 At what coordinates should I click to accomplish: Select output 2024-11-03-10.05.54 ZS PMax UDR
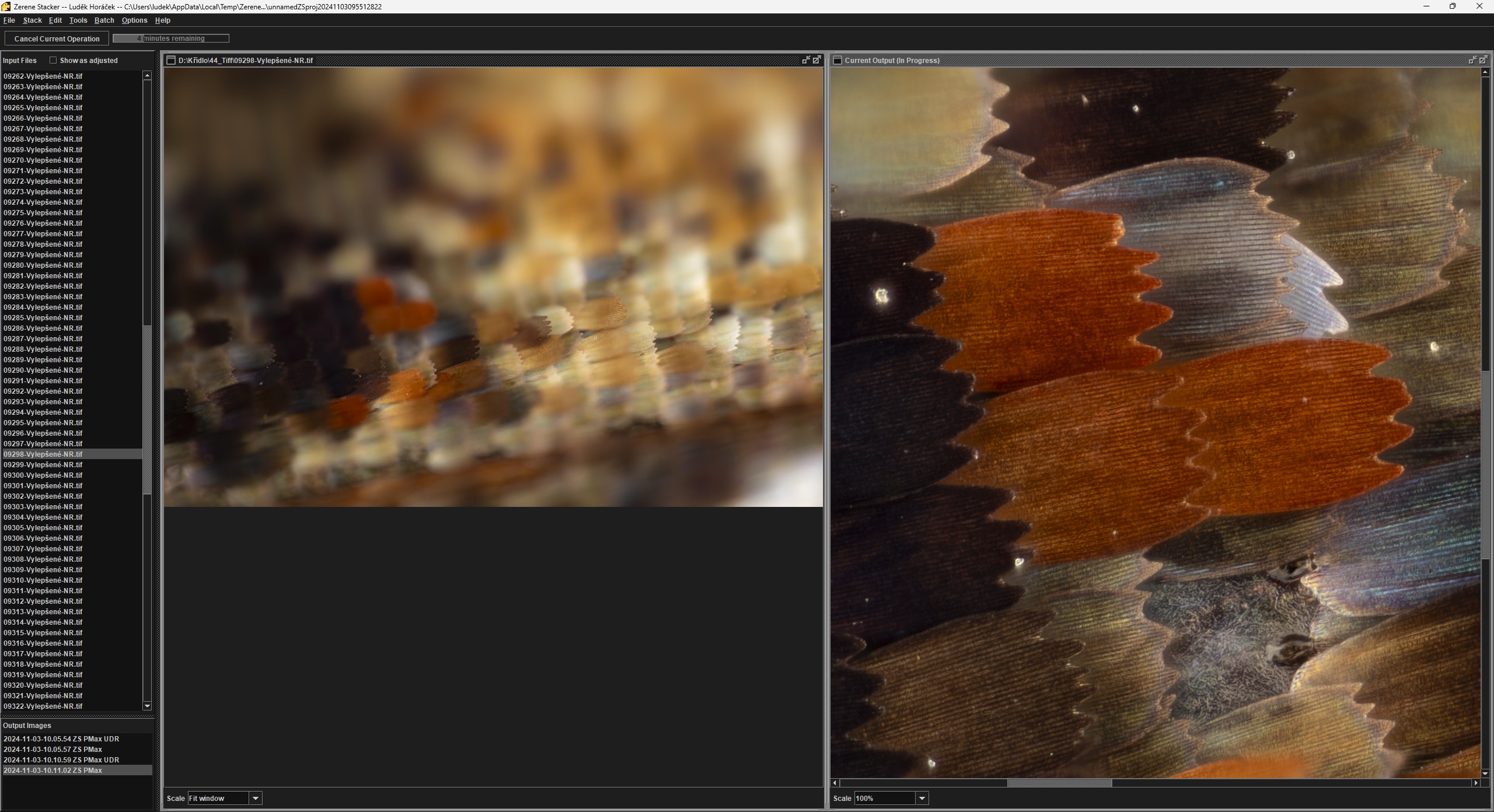(x=61, y=738)
